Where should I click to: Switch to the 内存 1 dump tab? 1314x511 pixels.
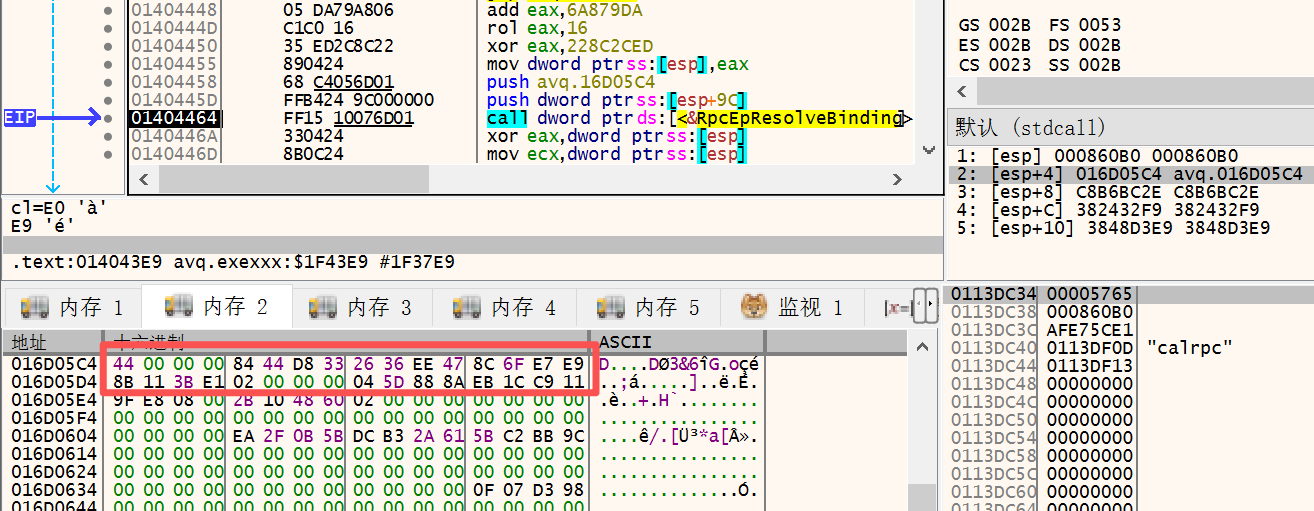[x=71, y=307]
